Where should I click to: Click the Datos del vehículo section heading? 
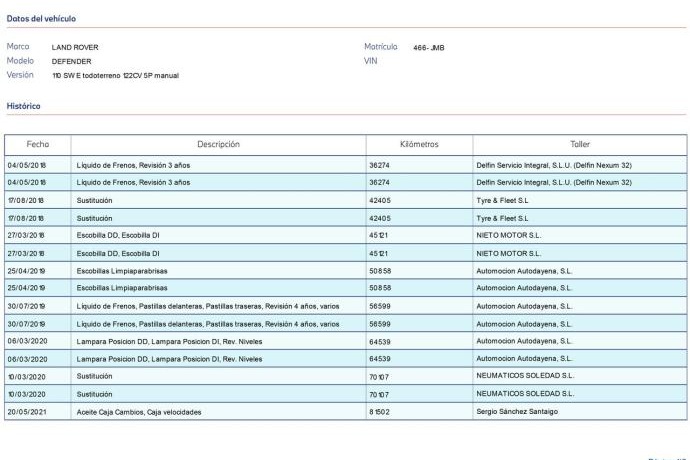(41, 18)
